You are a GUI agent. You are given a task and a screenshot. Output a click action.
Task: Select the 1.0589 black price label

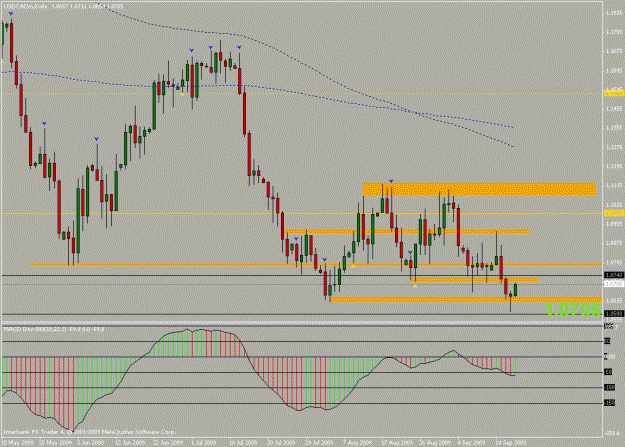614,314
